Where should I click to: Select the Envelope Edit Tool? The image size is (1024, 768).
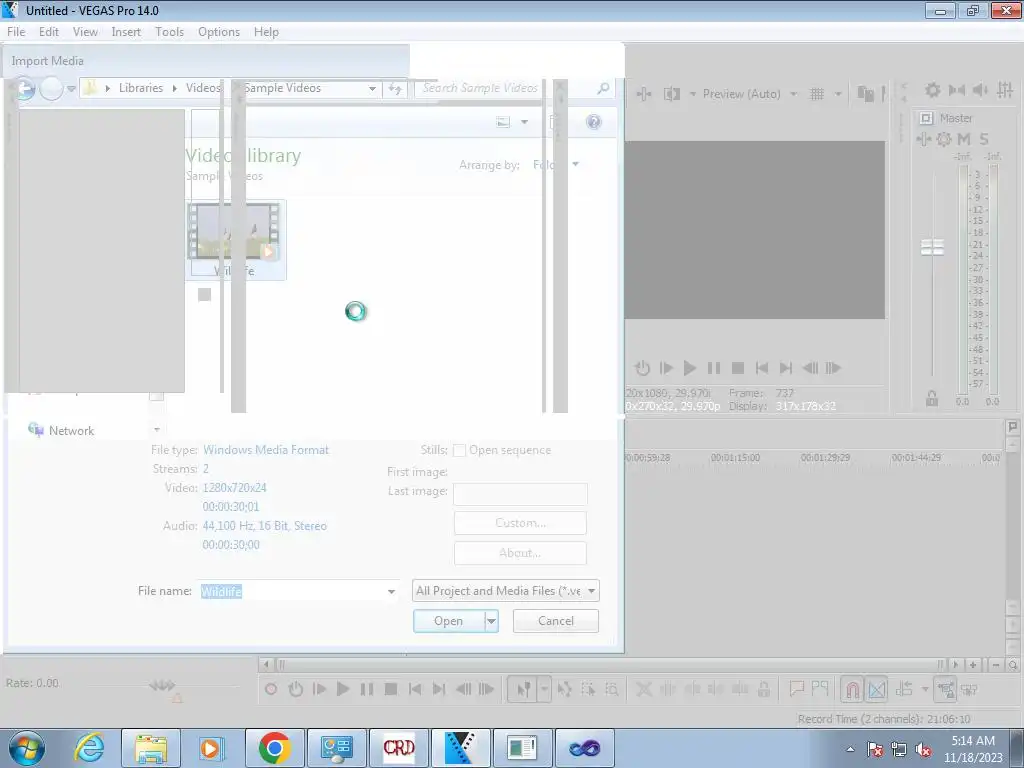pyautogui.click(x=564, y=689)
